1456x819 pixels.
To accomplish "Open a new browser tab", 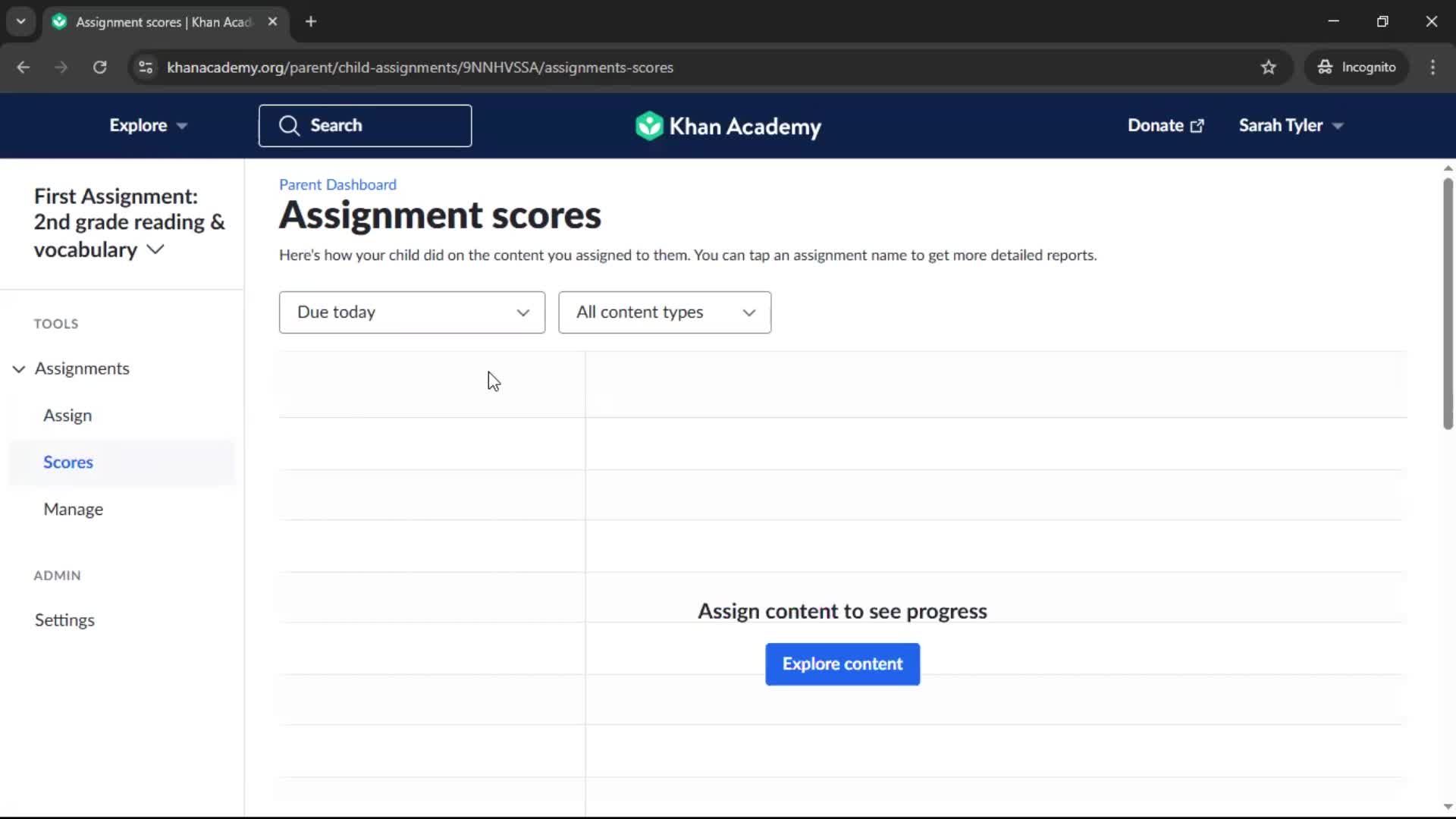I will (311, 22).
